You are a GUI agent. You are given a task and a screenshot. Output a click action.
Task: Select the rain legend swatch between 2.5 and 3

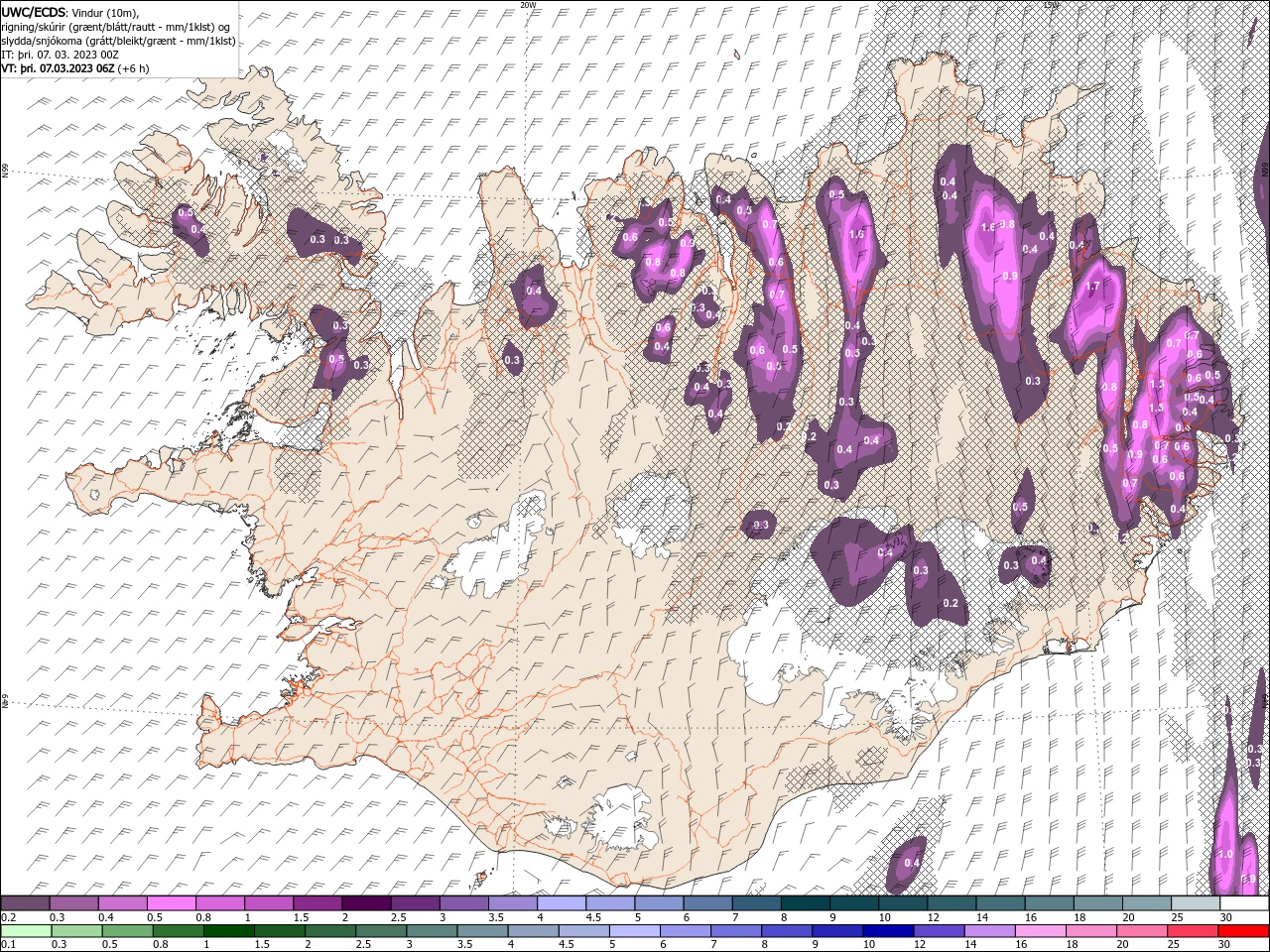point(382,931)
